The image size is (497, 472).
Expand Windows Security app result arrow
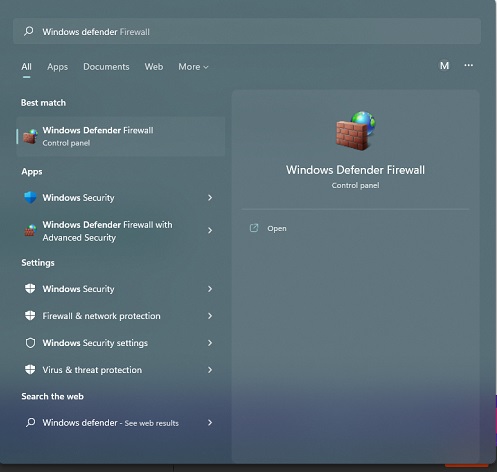[210, 198]
